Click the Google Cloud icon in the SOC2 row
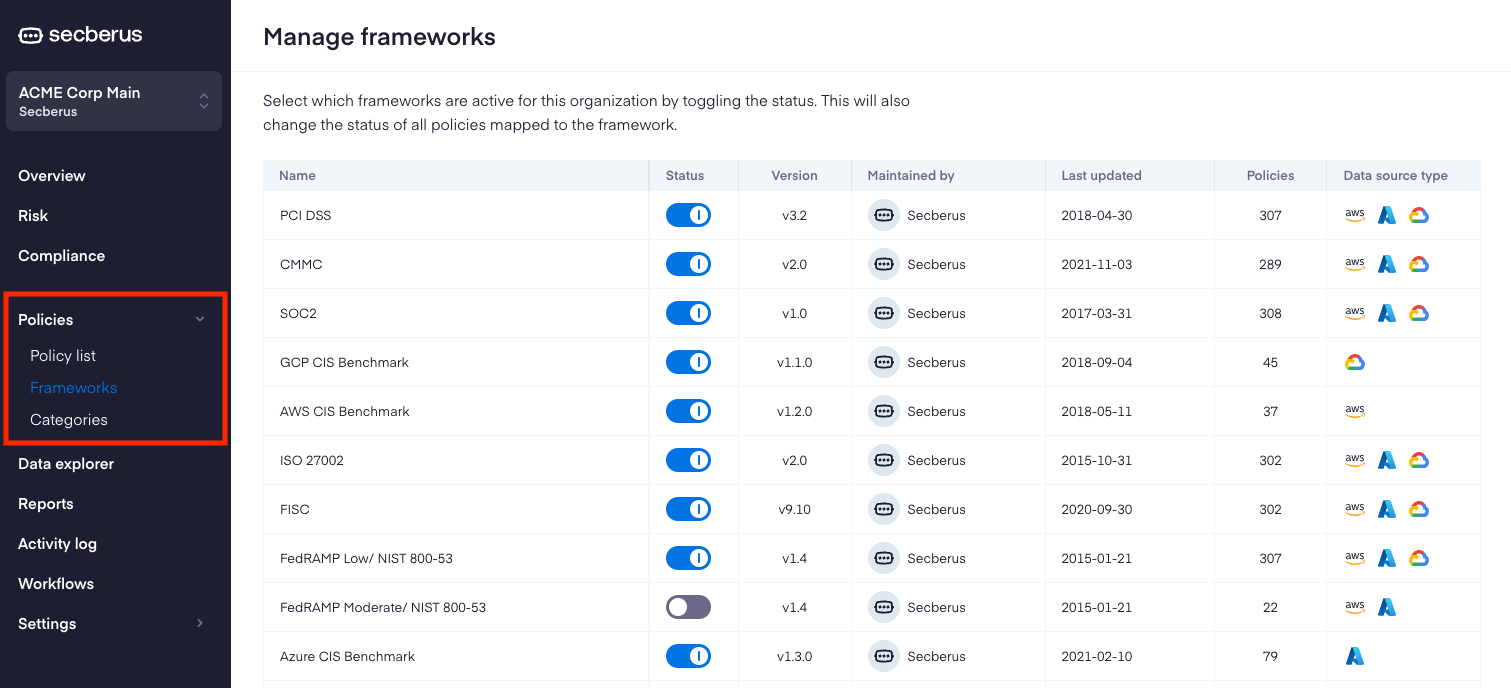The width and height of the screenshot is (1511, 688). (x=1419, y=313)
